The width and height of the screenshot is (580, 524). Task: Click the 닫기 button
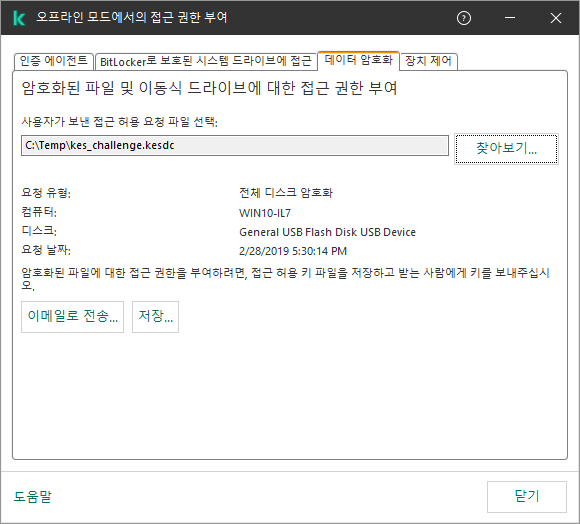527,496
